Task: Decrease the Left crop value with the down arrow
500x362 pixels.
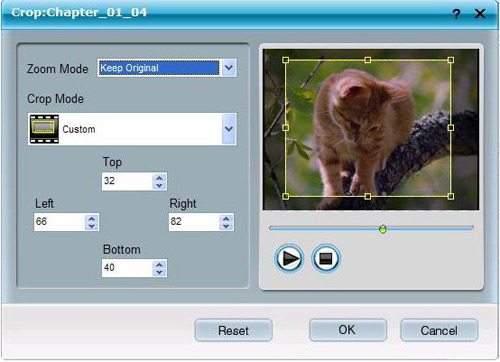Action: pyautogui.click(x=92, y=226)
